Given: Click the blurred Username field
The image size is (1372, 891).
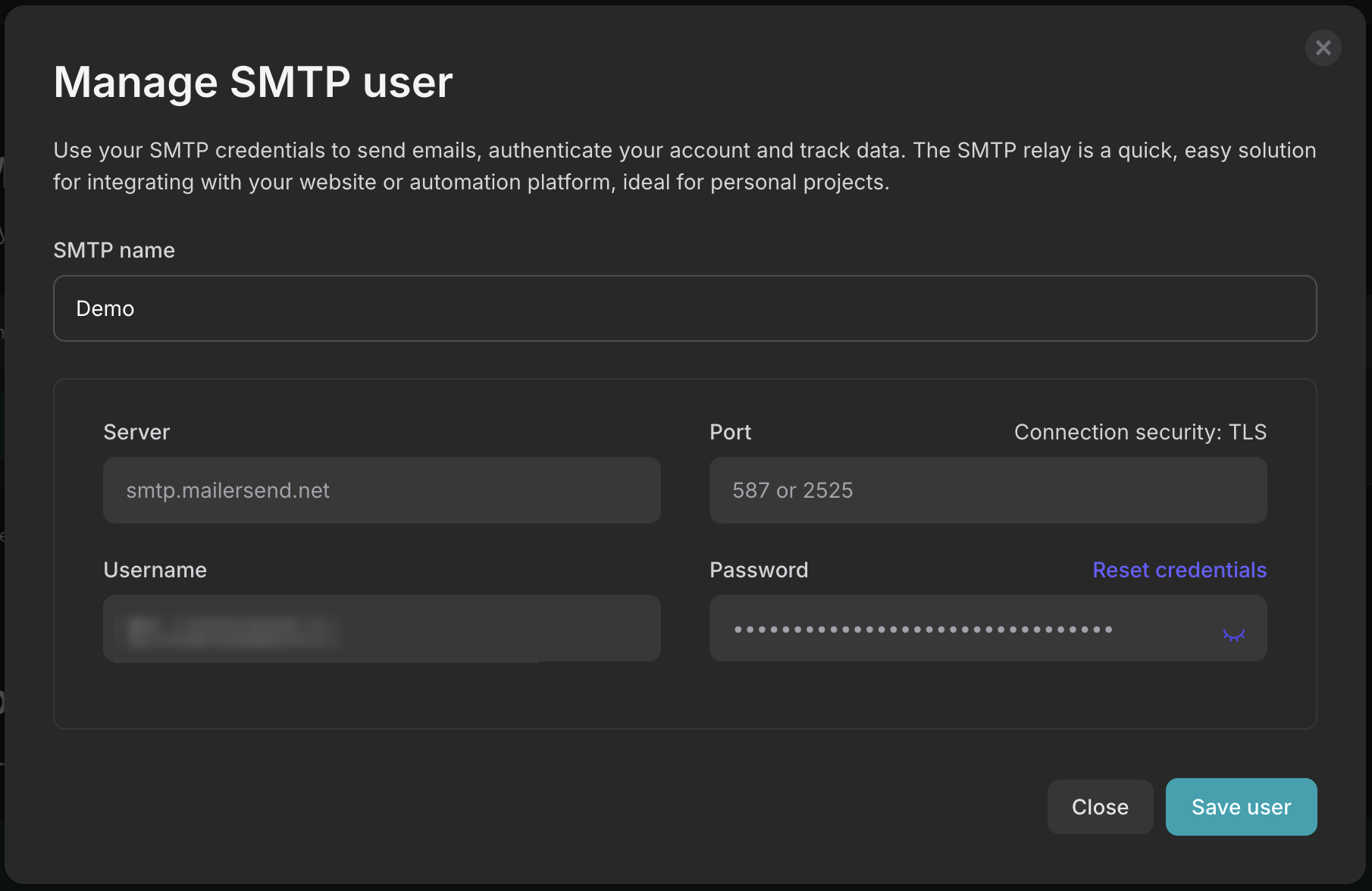Looking at the screenshot, I should point(381,628).
